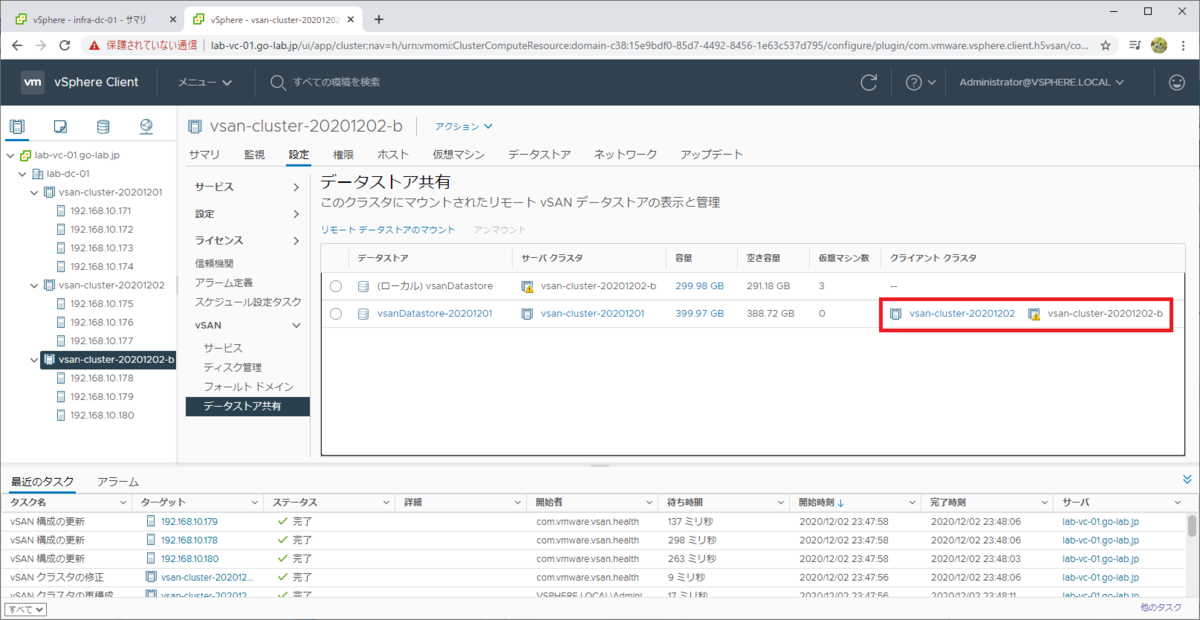The width and height of the screenshot is (1200, 620).
Task: Click the global search magnifier icon
Action: [x=278, y=82]
